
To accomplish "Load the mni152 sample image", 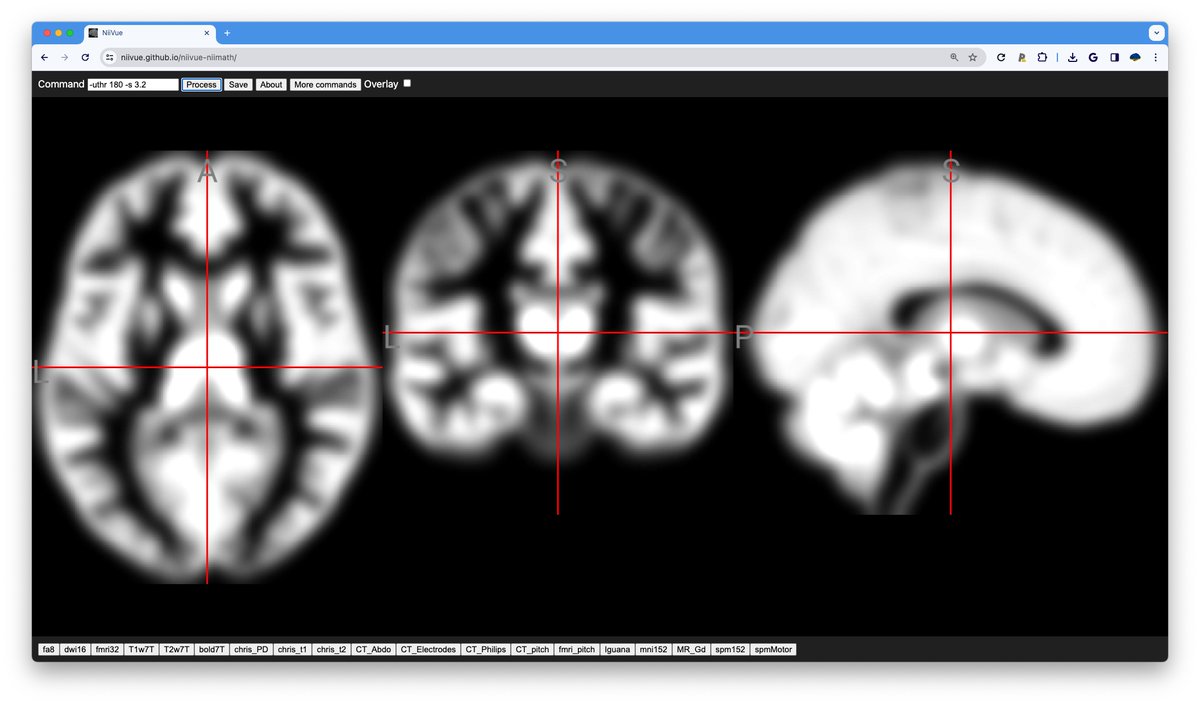I will click(x=653, y=649).
